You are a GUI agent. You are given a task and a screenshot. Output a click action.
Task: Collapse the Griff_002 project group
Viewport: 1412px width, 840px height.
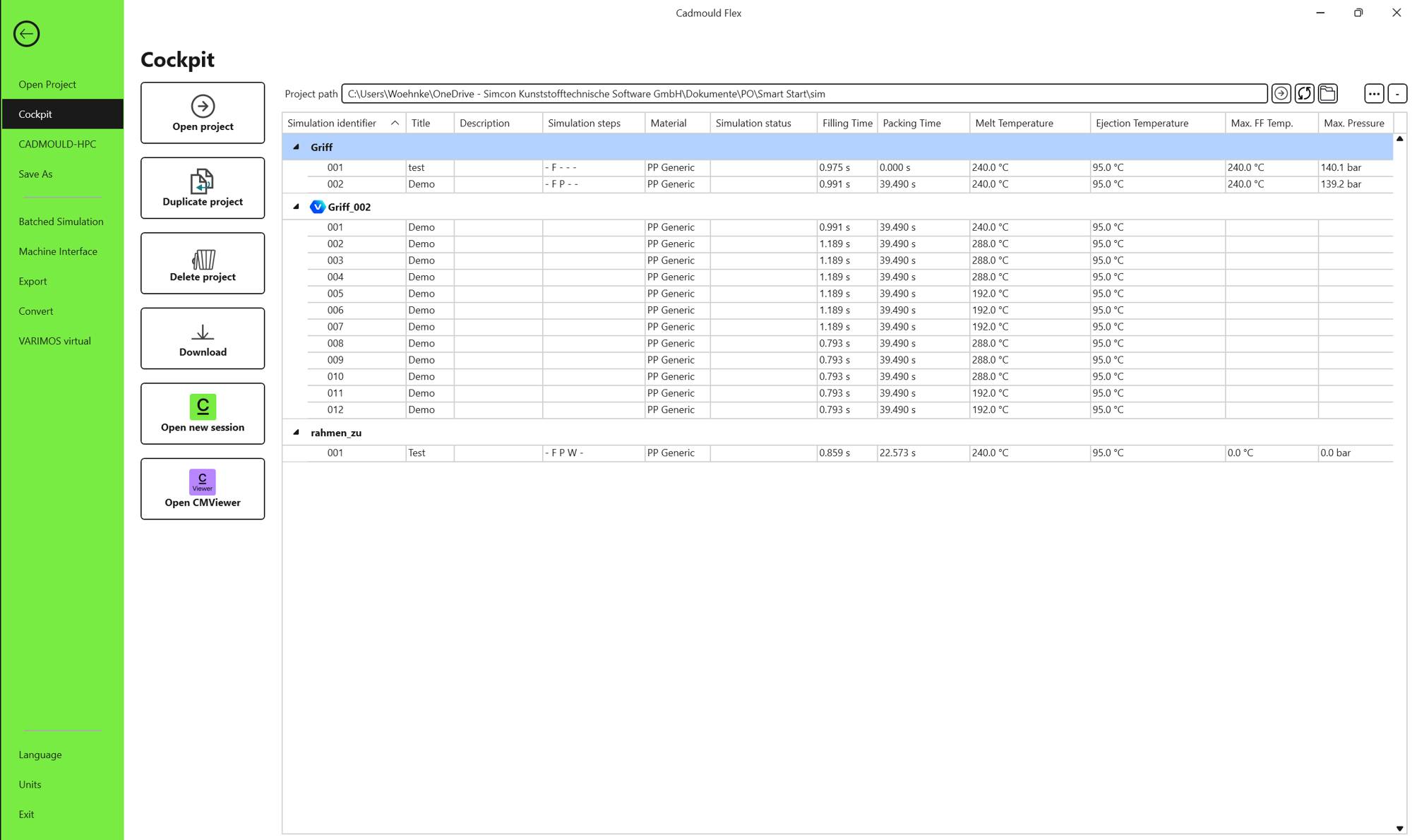[297, 207]
